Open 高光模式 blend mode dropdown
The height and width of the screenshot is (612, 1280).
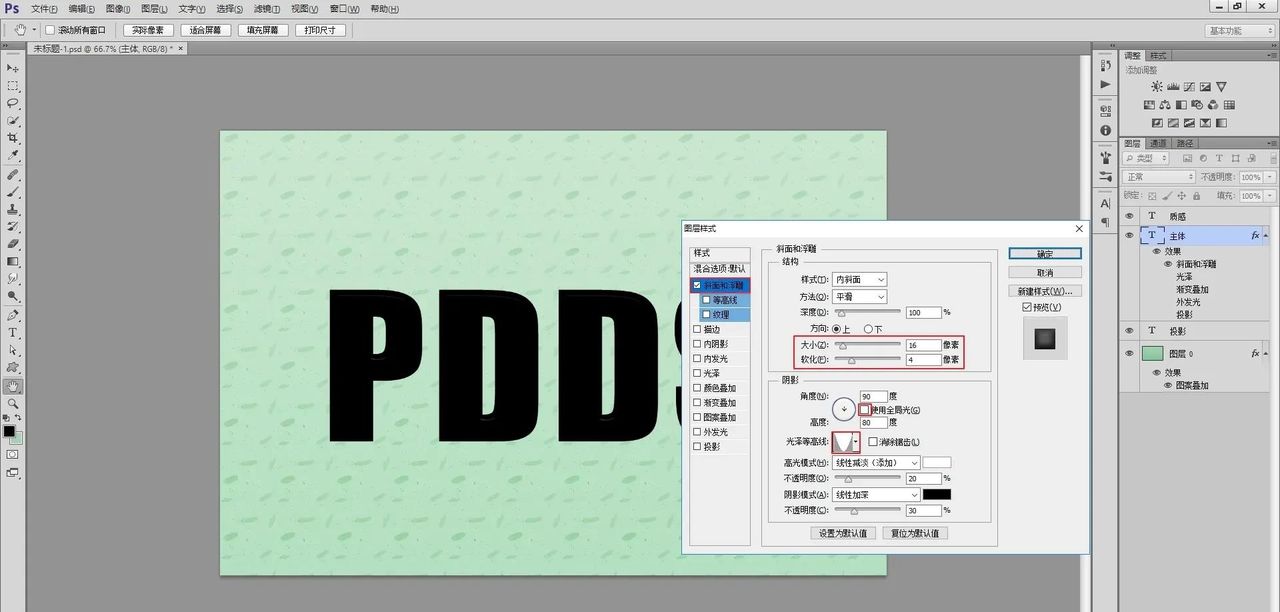point(876,463)
